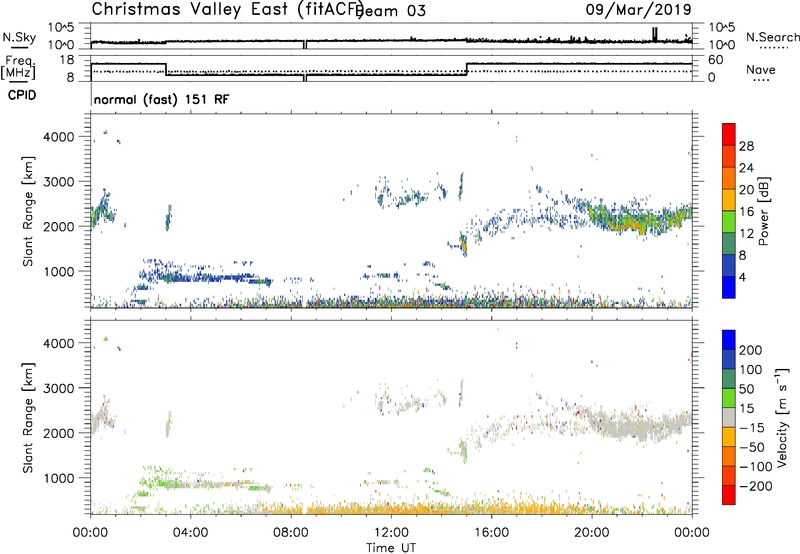This screenshot has width=800, height=554.
Task: Click the 'CPID' label
Action: point(22,95)
